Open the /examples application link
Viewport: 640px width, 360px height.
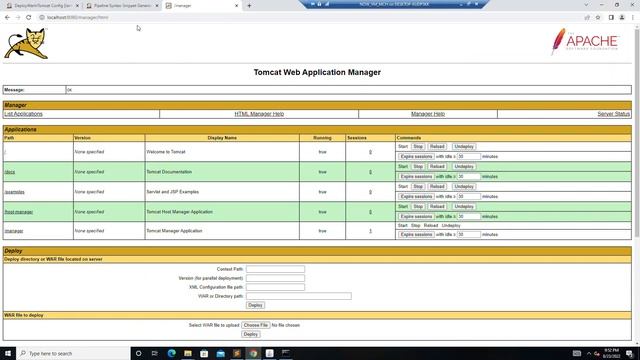(15, 192)
